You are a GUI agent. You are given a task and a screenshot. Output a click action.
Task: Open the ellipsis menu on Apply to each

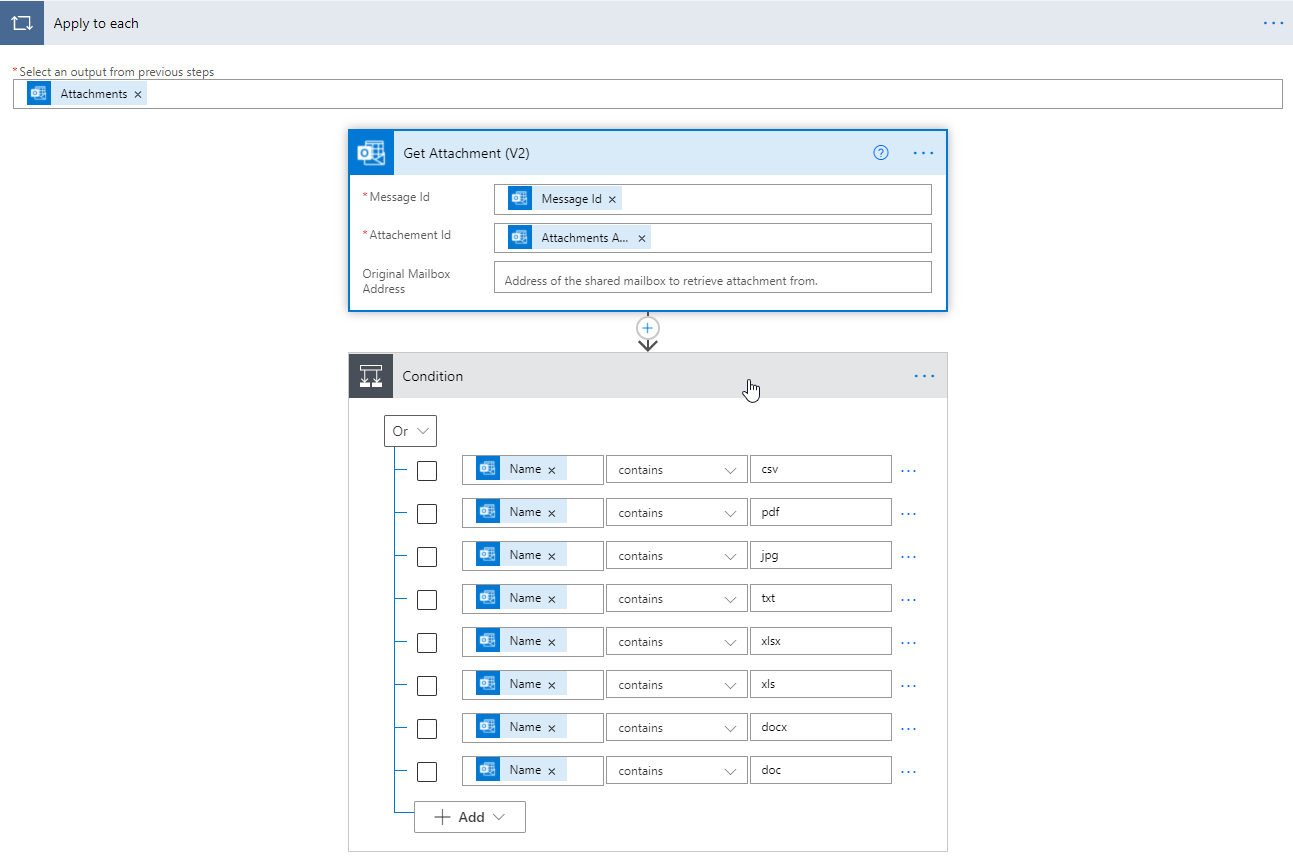pos(1273,22)
